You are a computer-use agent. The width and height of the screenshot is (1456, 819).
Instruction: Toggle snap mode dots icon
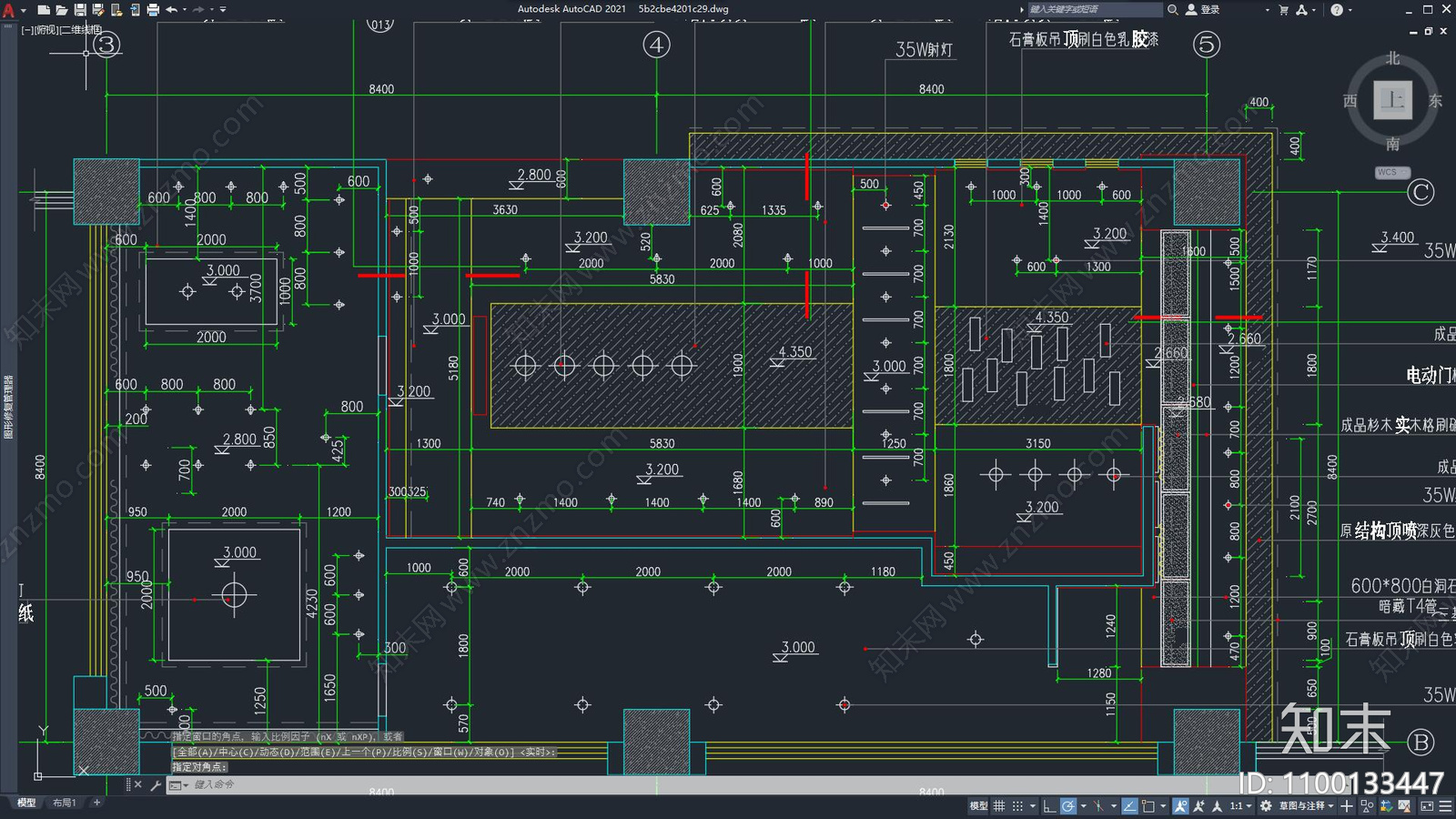tap(1017, 806)
